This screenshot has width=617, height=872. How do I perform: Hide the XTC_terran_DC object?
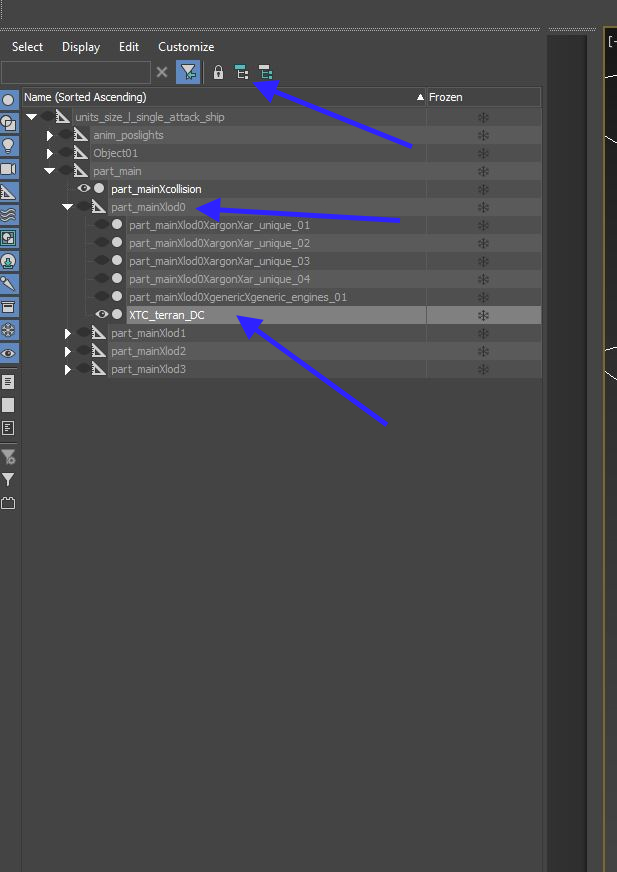[x=101, y=315]
